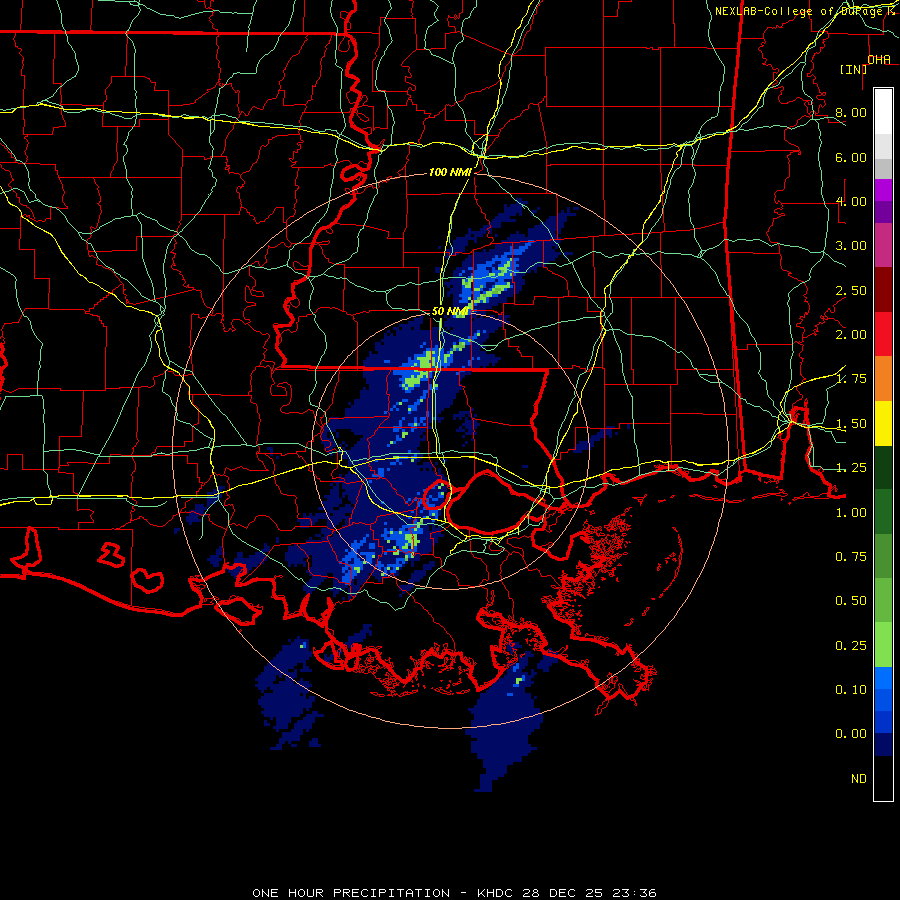900x900 pixels.
Task: Click the "1.25" legend value
Action: 851,468
